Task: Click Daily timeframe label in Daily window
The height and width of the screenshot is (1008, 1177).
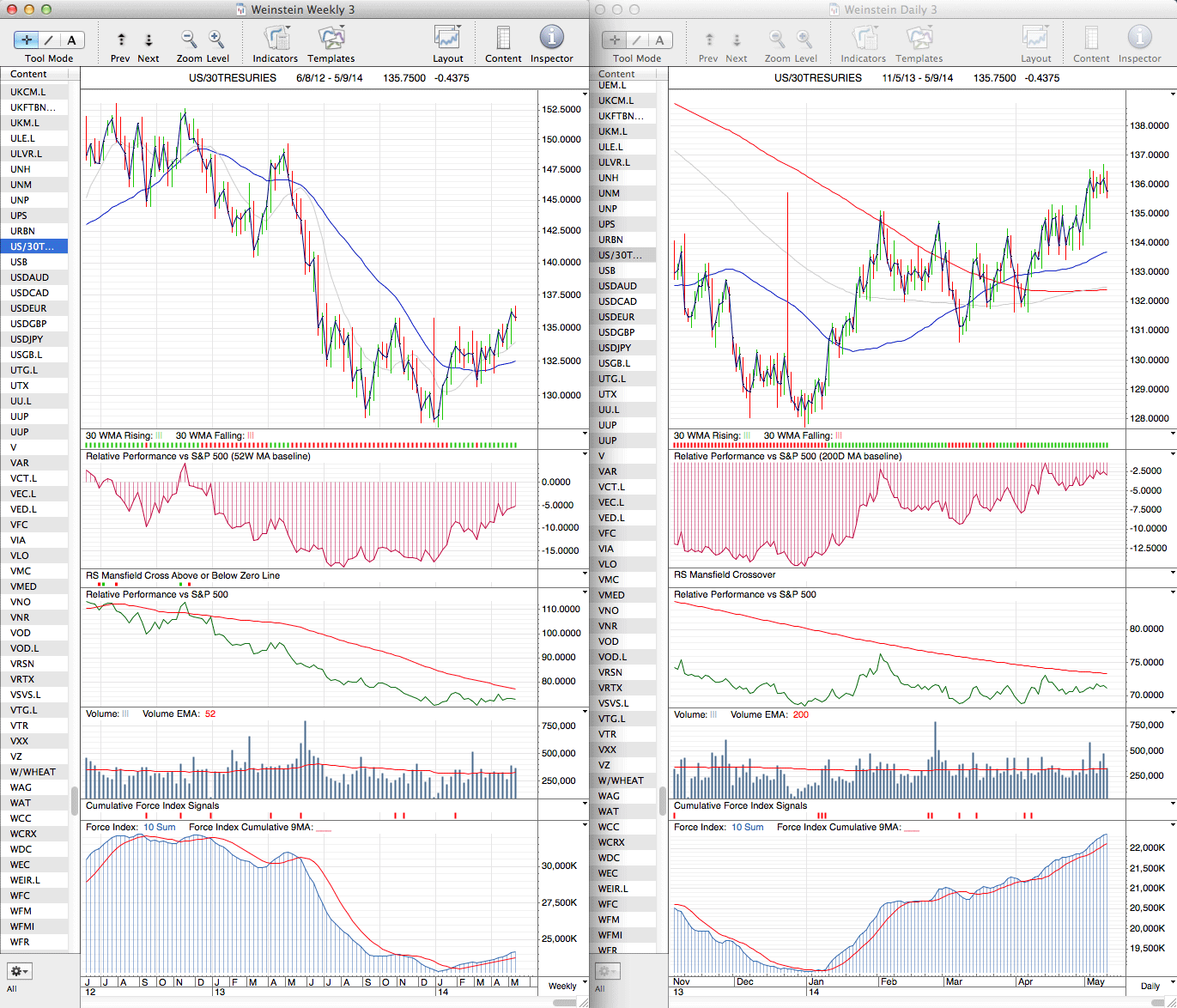Action: (x=1150, y=986)
